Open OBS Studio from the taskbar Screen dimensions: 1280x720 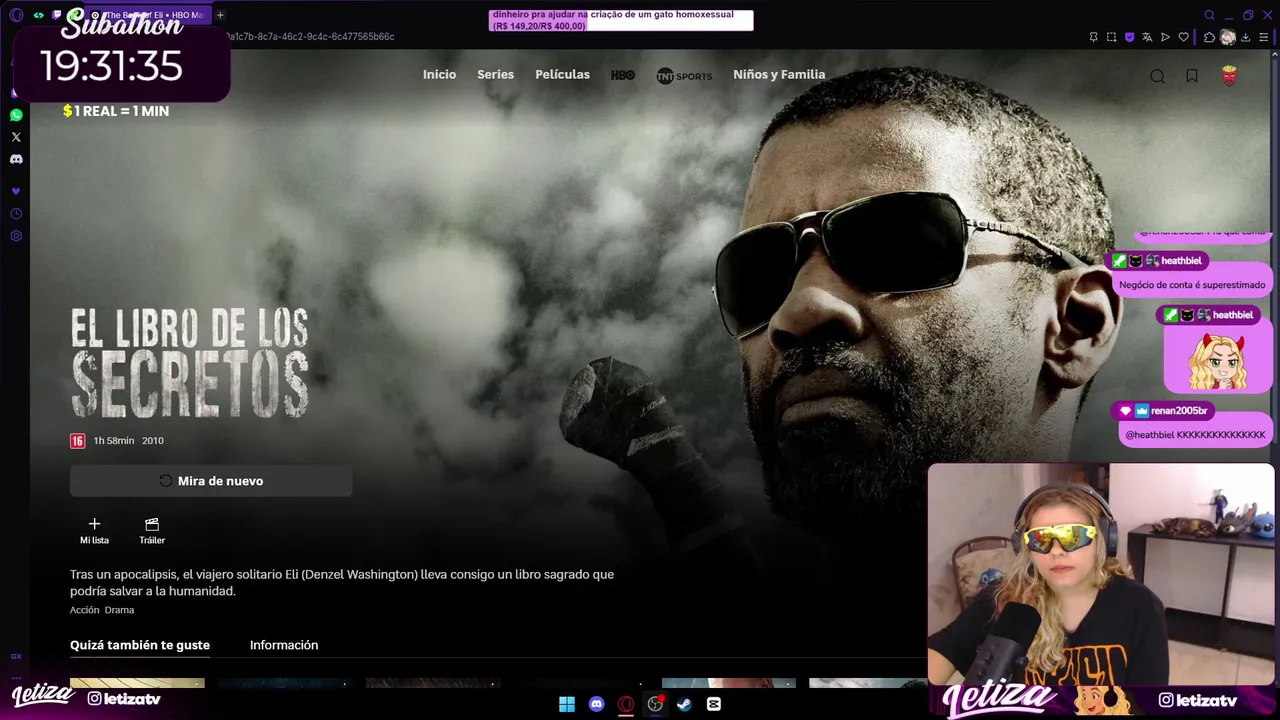tap(655, 704)
